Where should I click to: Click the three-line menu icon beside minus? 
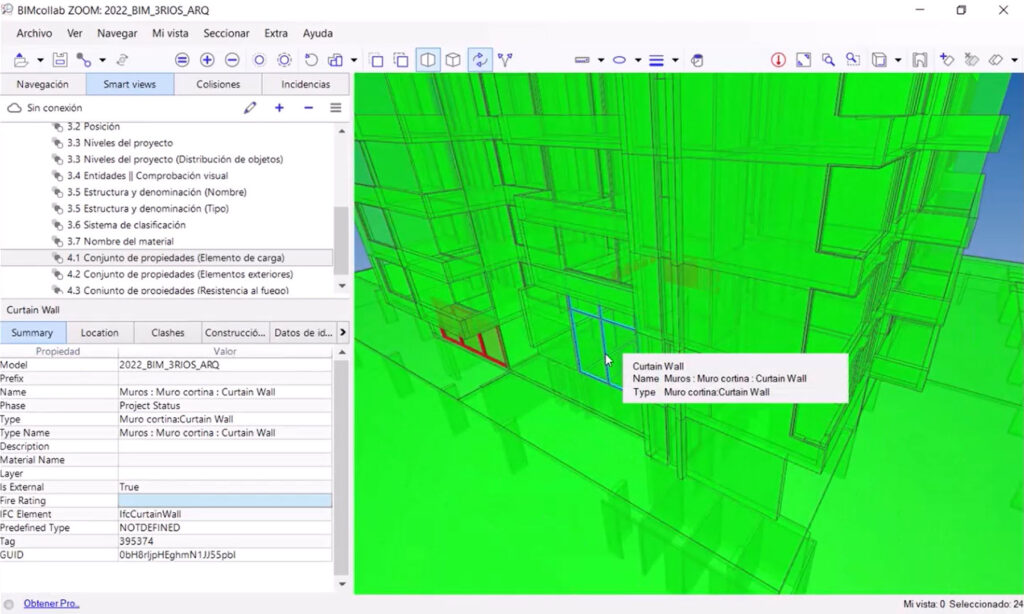pyautogui.click(x=336, y=108)
